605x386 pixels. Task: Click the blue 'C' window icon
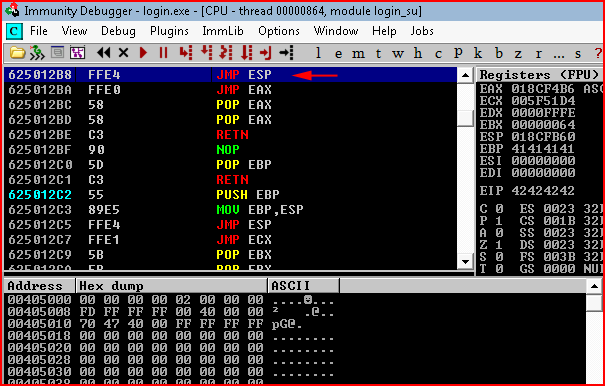click(x=14, y=31)
